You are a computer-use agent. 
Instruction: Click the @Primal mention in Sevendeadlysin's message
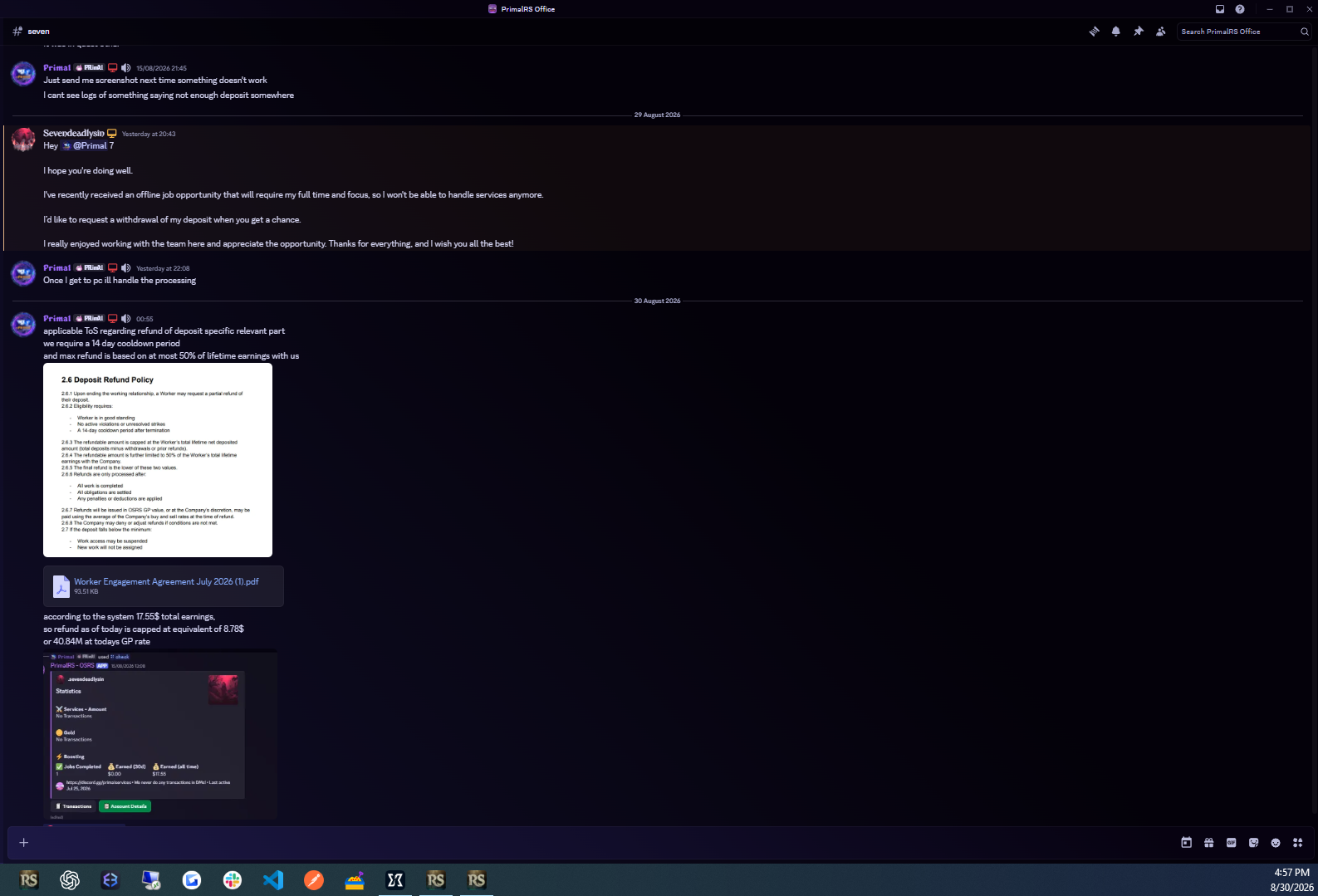(85, 146)
